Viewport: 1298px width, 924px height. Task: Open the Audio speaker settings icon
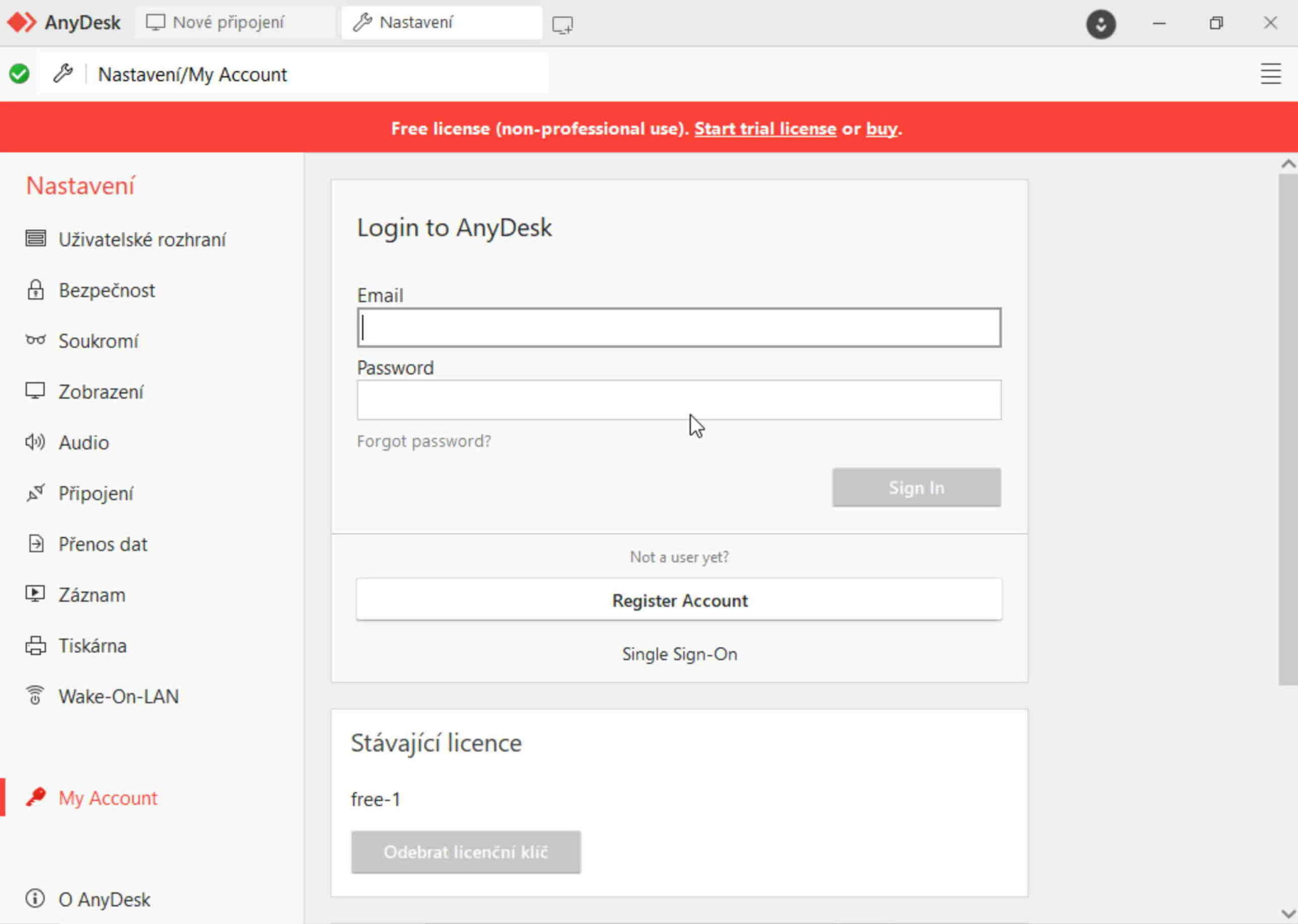(x=35, y=442)
